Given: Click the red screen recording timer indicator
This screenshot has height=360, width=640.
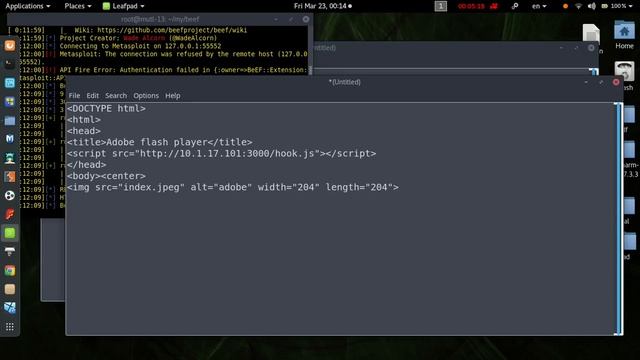Looking at the screenshot, I should (x=478, y=6).
